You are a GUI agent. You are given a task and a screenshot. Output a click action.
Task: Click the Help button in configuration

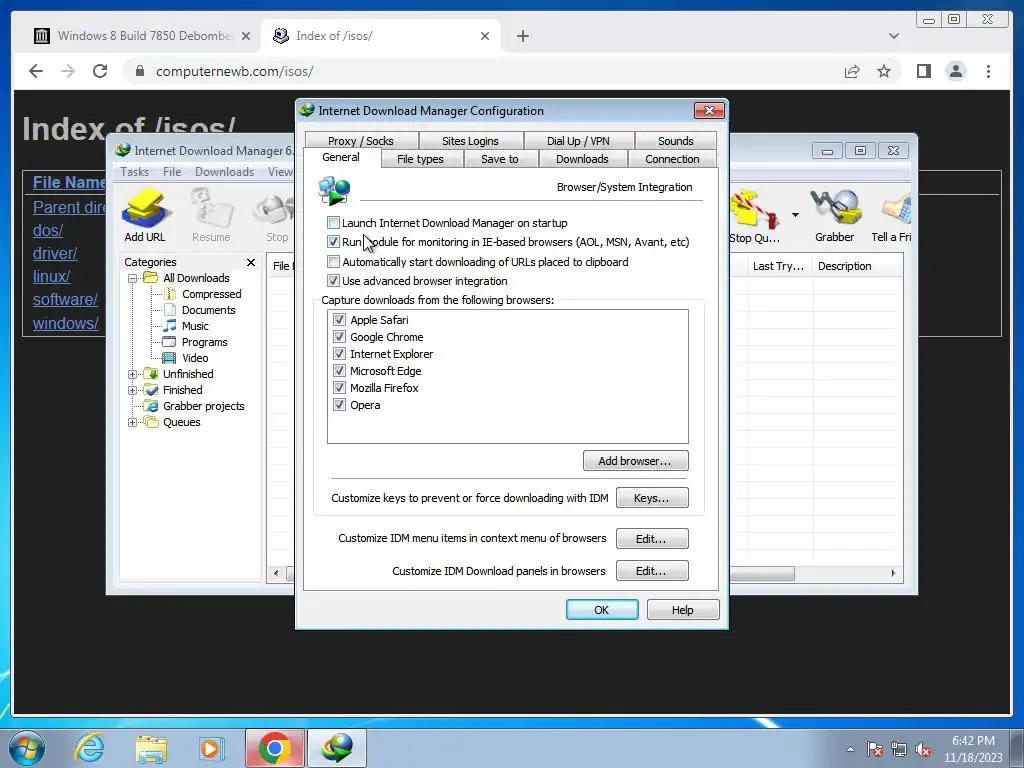pos(683,609)
